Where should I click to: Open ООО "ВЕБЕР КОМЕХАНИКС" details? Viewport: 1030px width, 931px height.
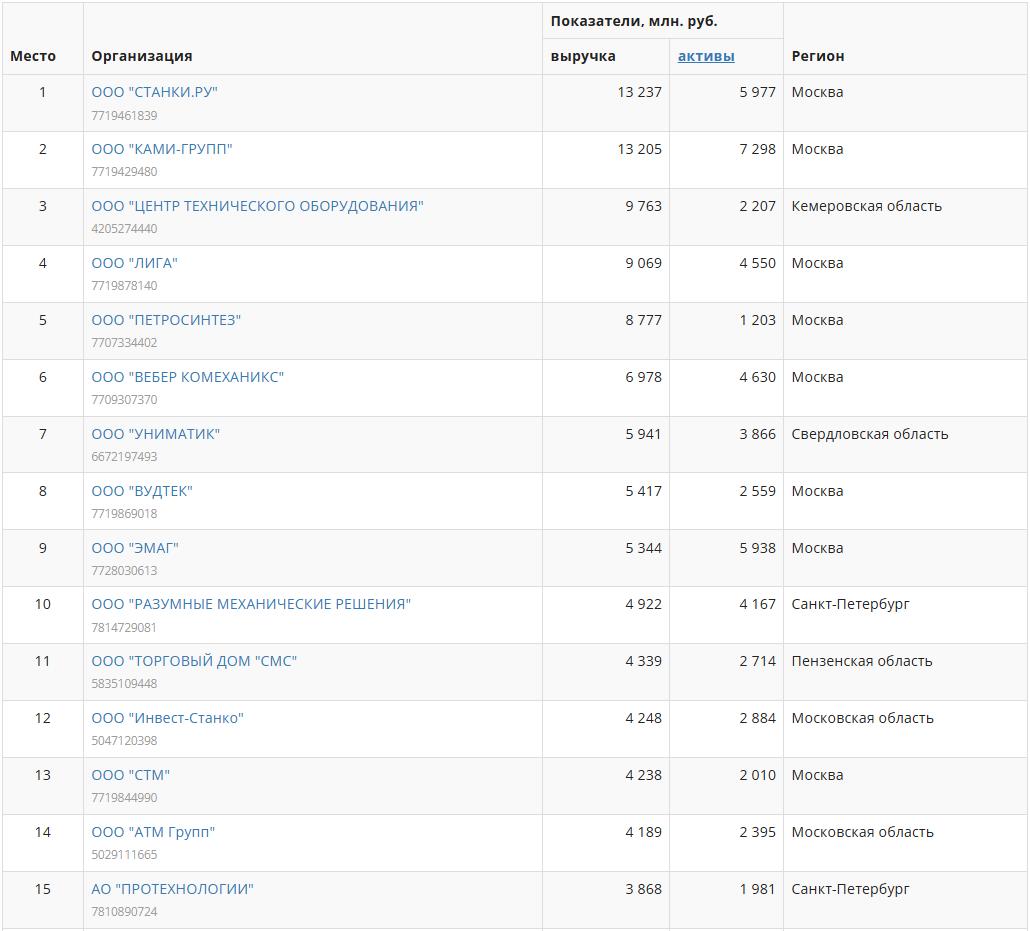[x=187, y=377]
